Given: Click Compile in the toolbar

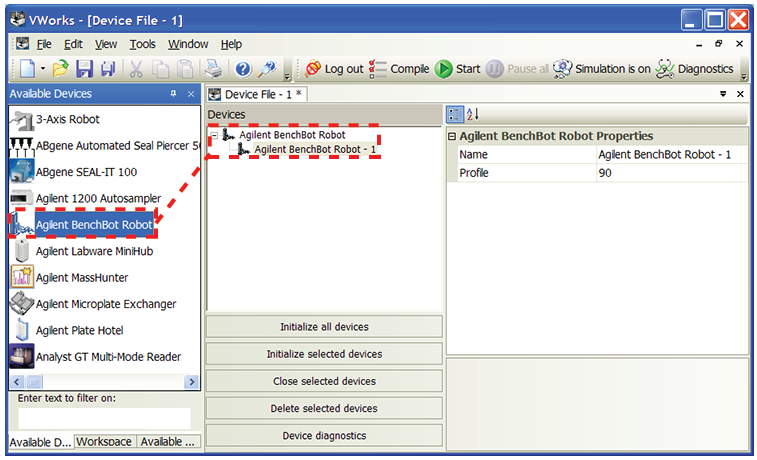Looking at the screenshot, I should (x=399, y=69).
